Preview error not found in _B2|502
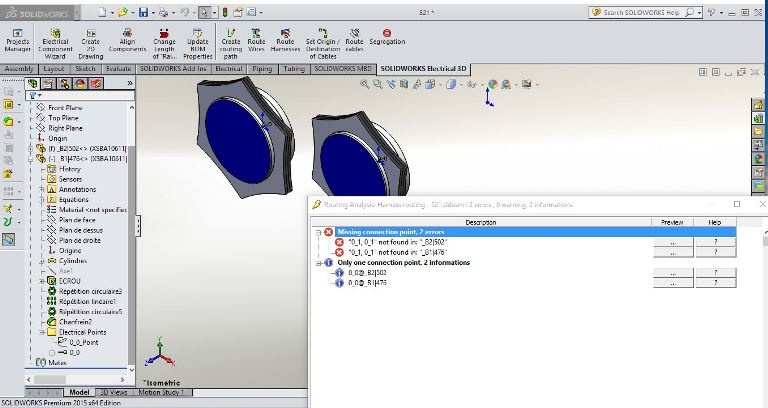768x408 pixels. (x=673, y=242)
